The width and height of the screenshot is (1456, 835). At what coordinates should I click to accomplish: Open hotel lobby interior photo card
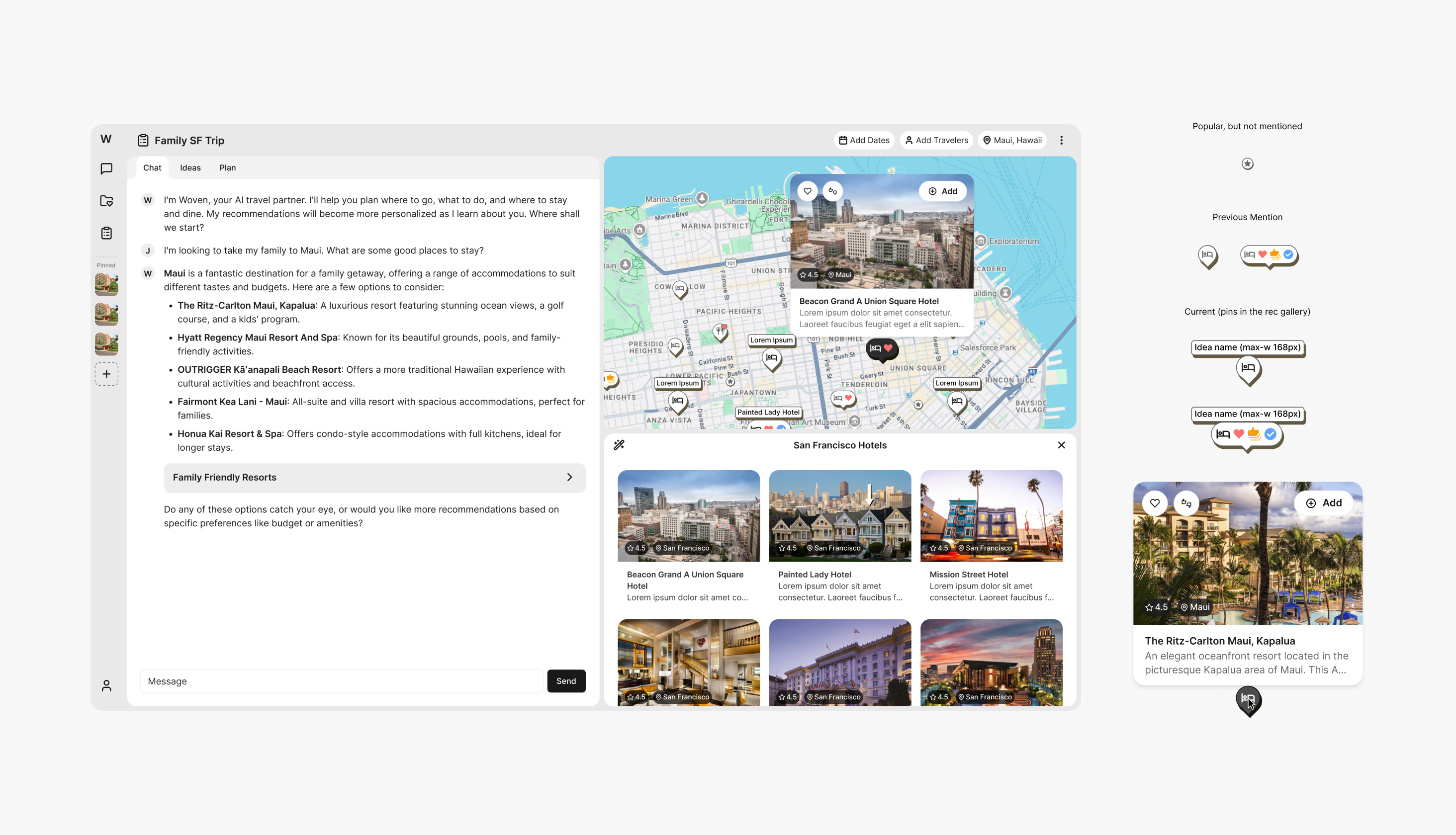click(688, 663)
